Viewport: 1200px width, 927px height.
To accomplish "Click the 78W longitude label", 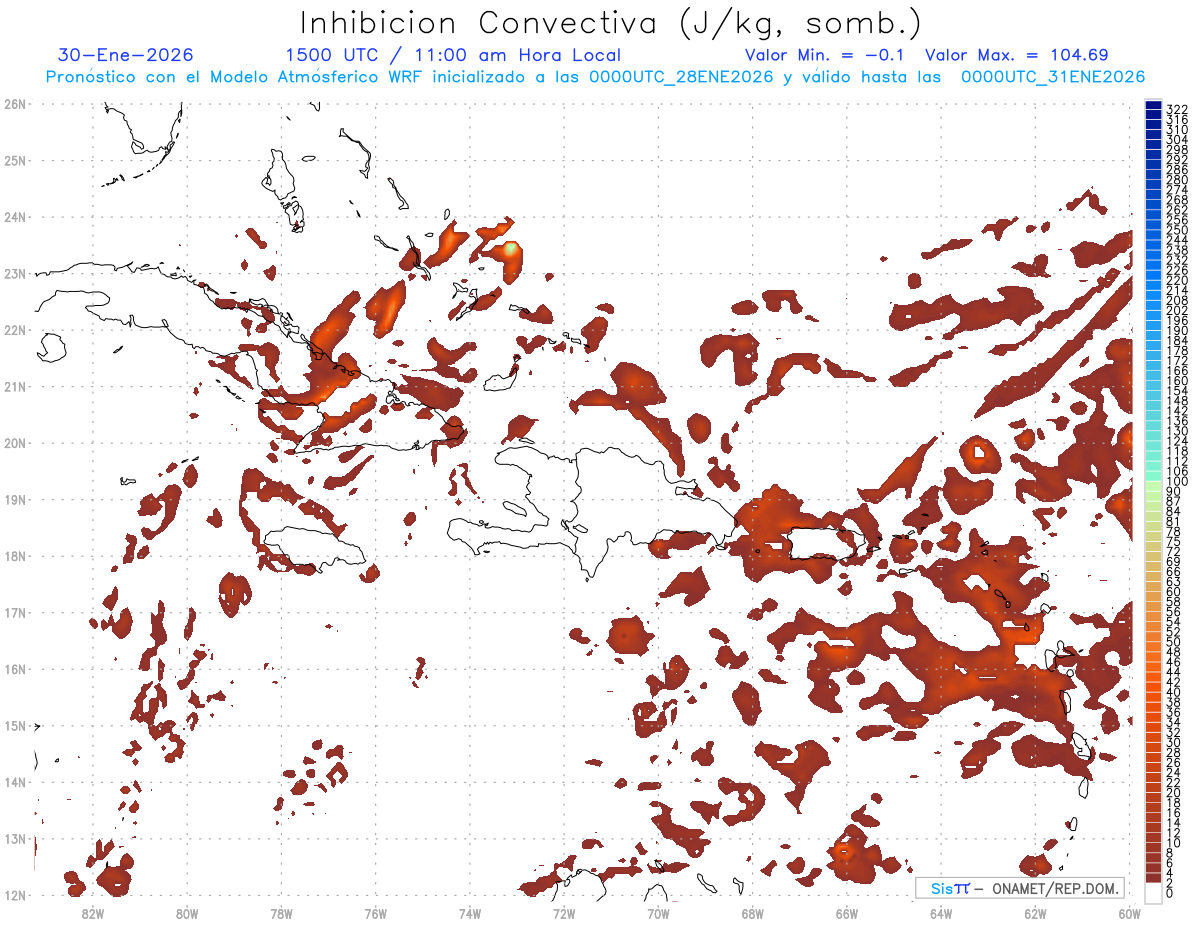I will coord(281,913).
